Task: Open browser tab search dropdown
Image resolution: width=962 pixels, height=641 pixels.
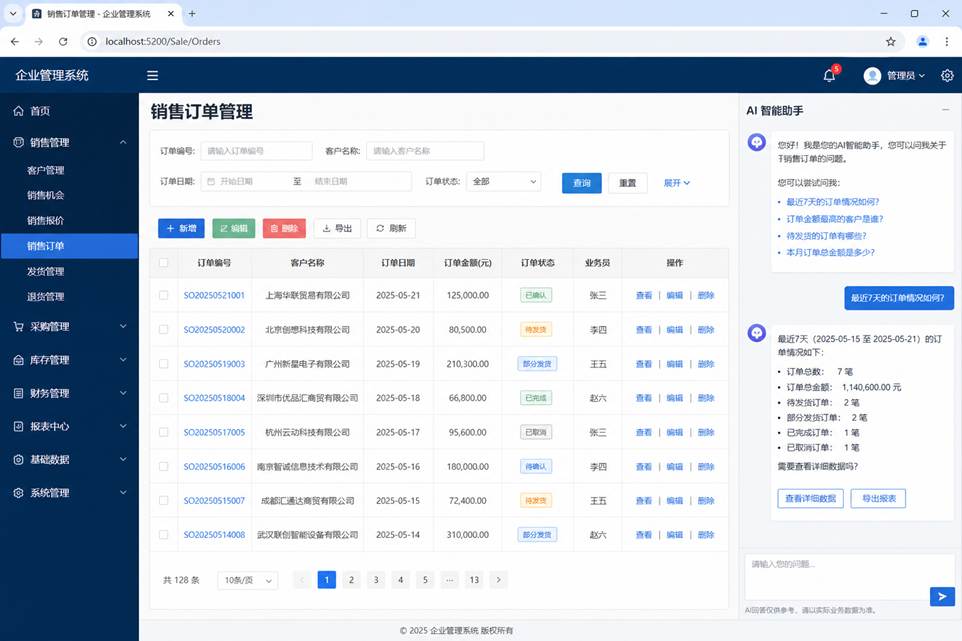Action: coord(13,13)
